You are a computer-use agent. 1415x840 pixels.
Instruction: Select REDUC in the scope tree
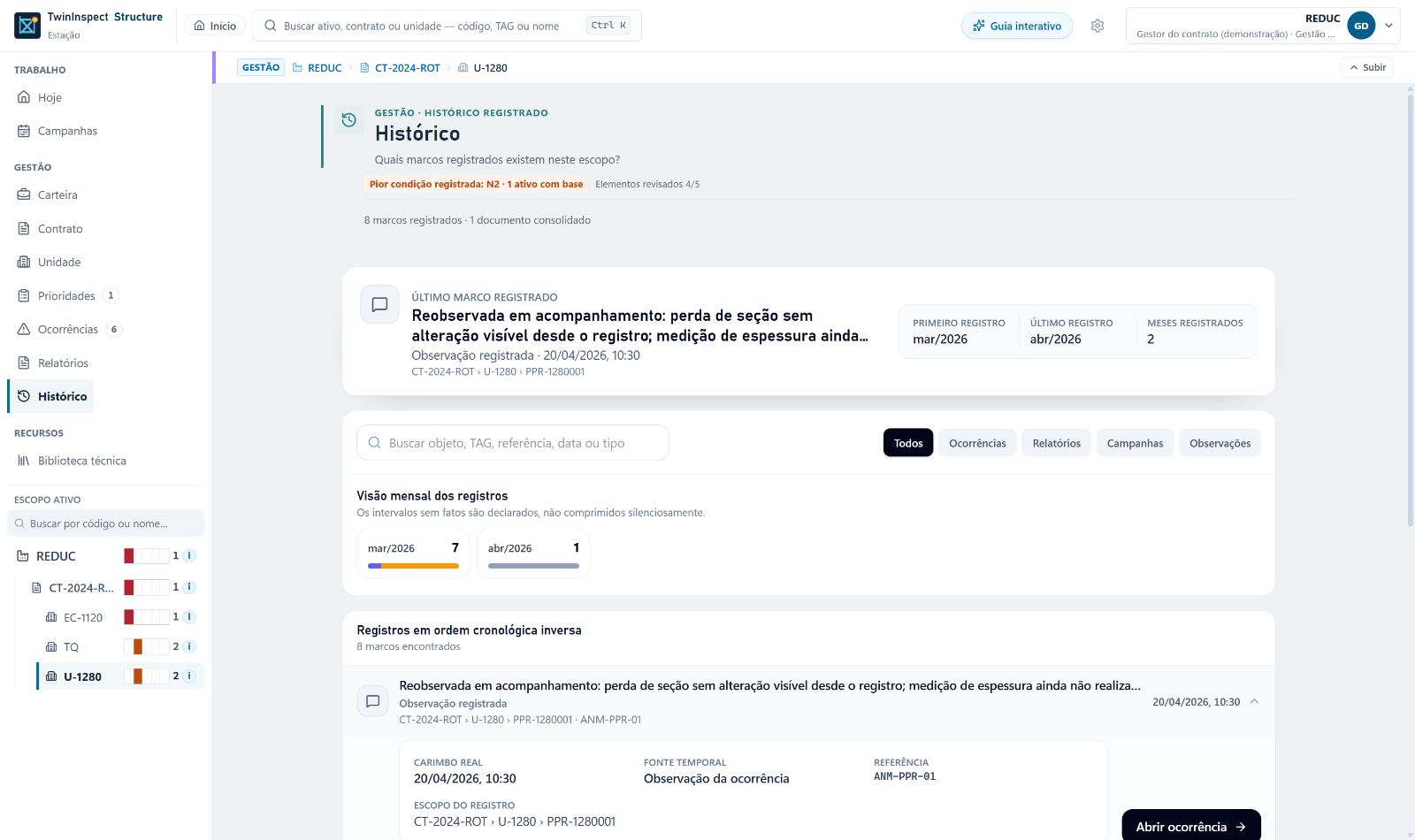(56, 556)
